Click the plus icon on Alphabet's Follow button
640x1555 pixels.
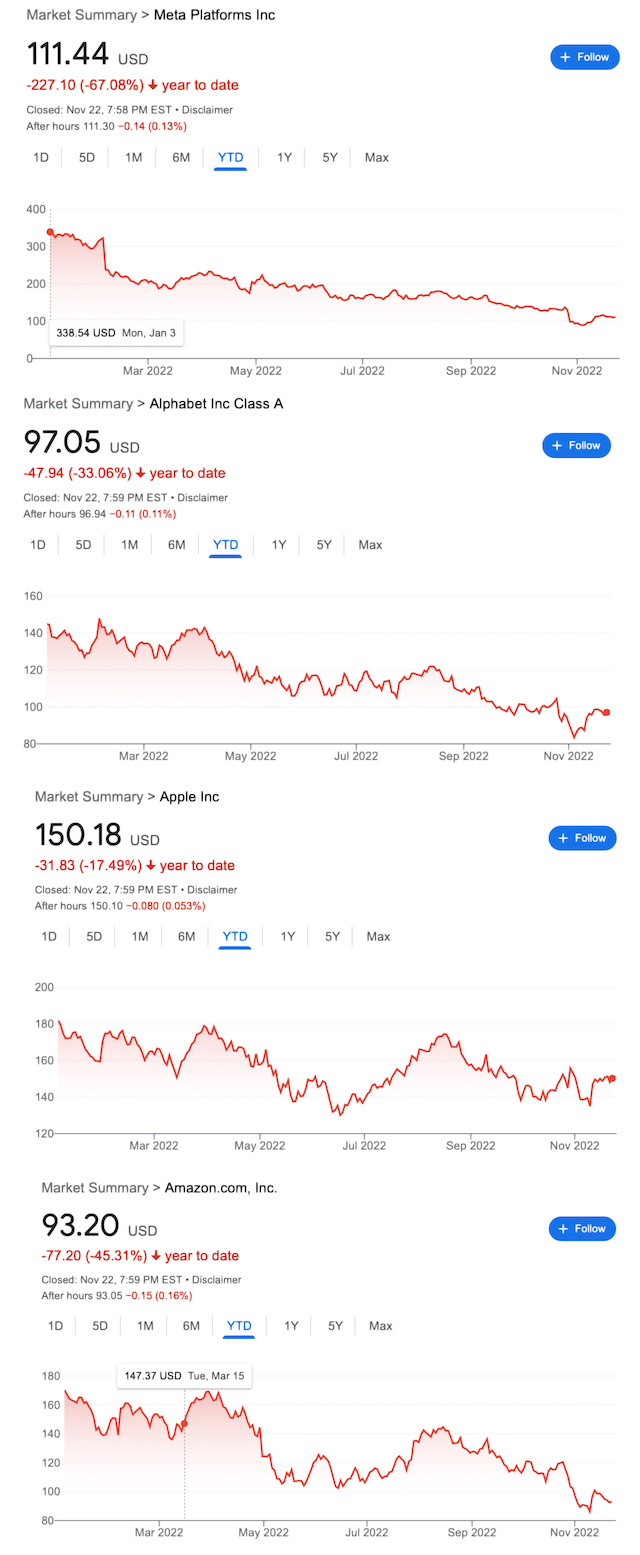coord(557,445)
